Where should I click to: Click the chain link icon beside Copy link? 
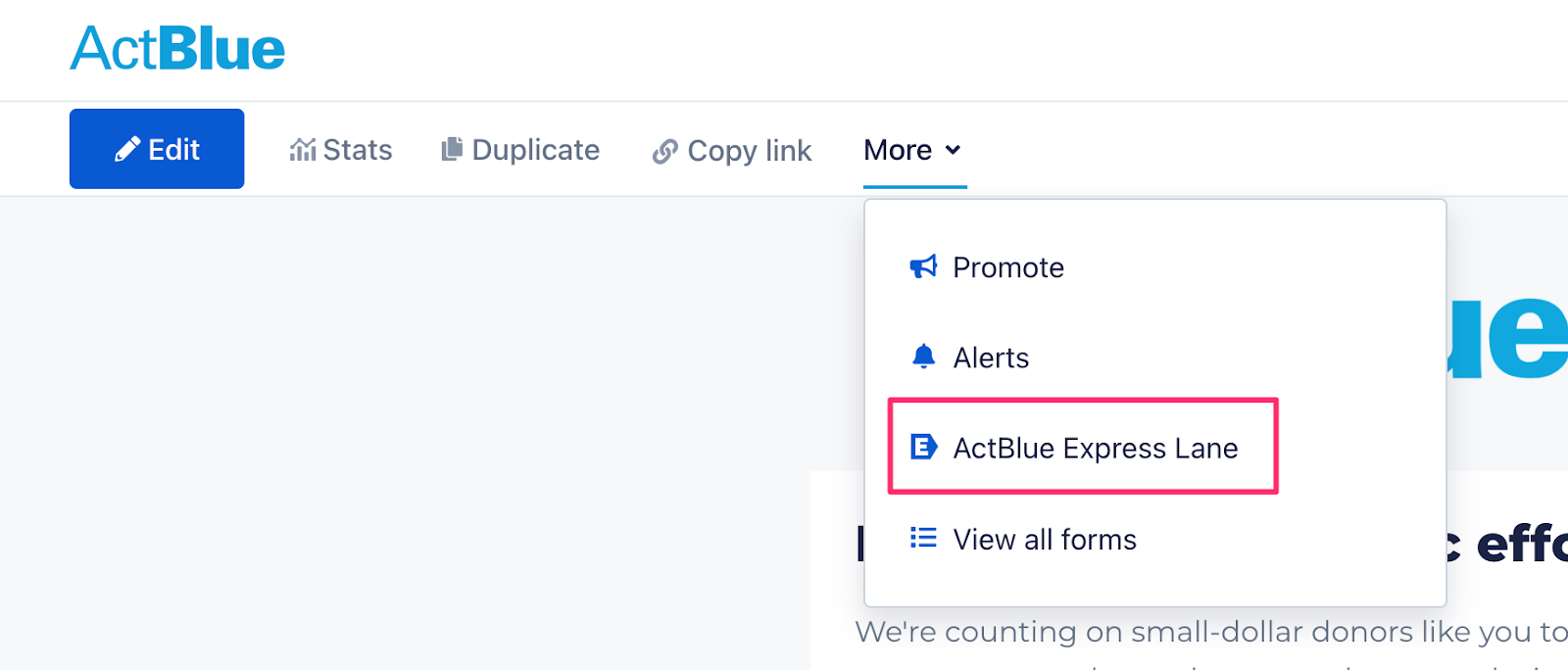665,151
